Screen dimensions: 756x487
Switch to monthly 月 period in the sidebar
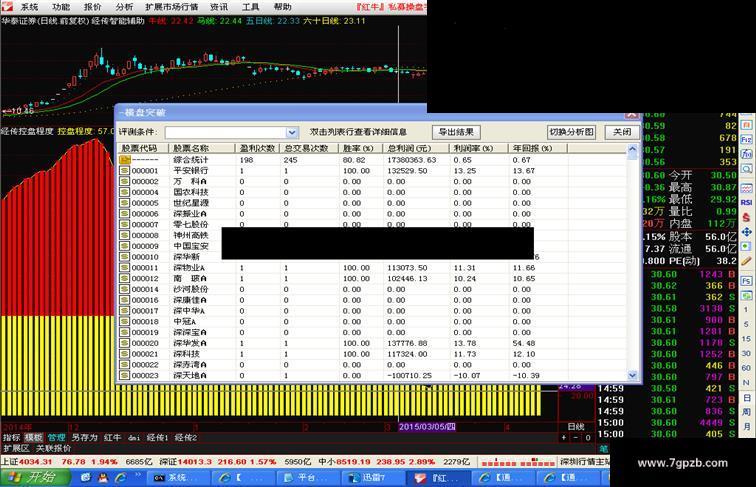click(x=746, y=427)
